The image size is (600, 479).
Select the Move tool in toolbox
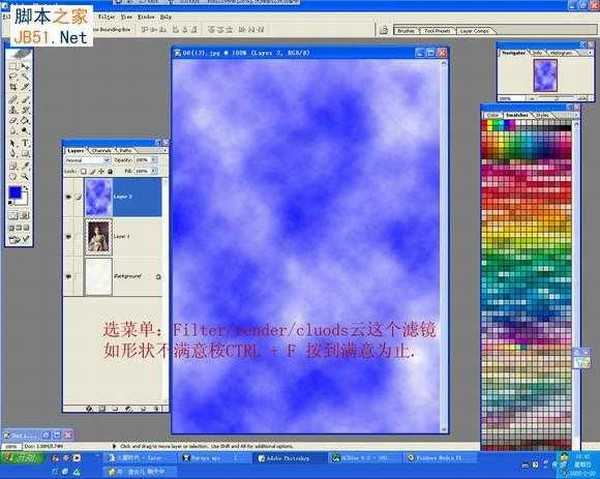25,66
